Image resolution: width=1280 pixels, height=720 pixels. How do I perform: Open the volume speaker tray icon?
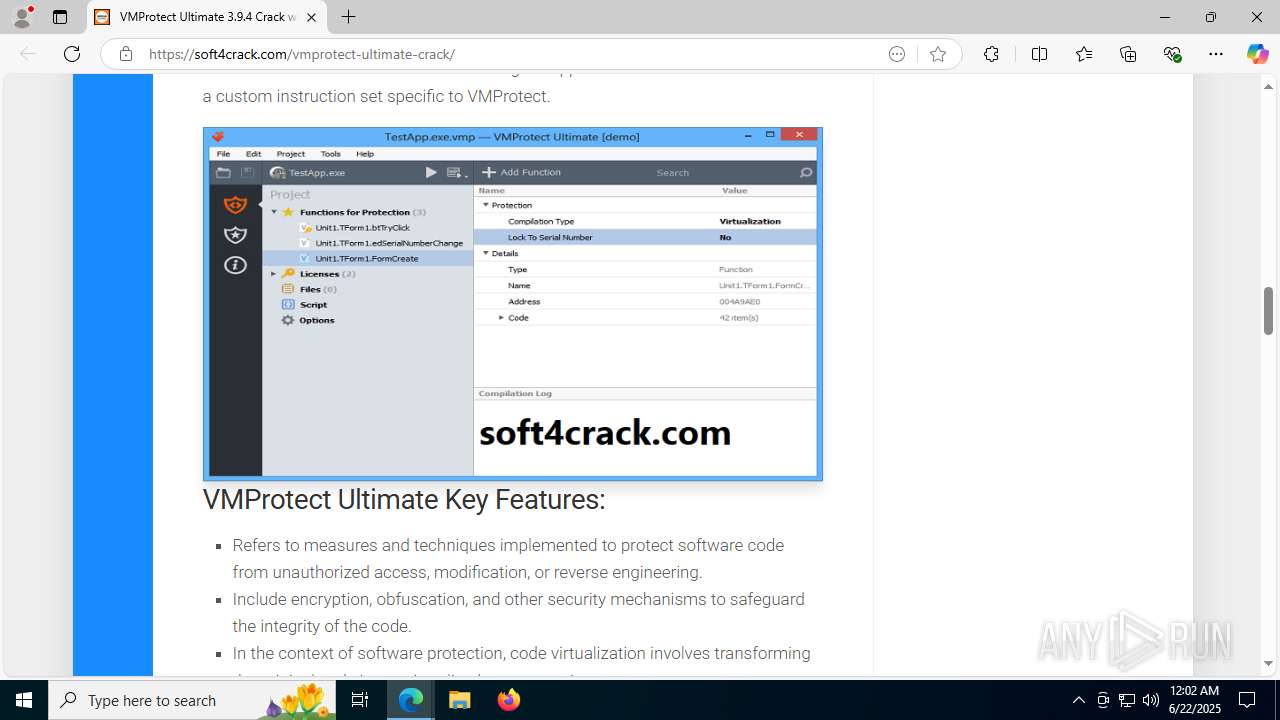1151,700
